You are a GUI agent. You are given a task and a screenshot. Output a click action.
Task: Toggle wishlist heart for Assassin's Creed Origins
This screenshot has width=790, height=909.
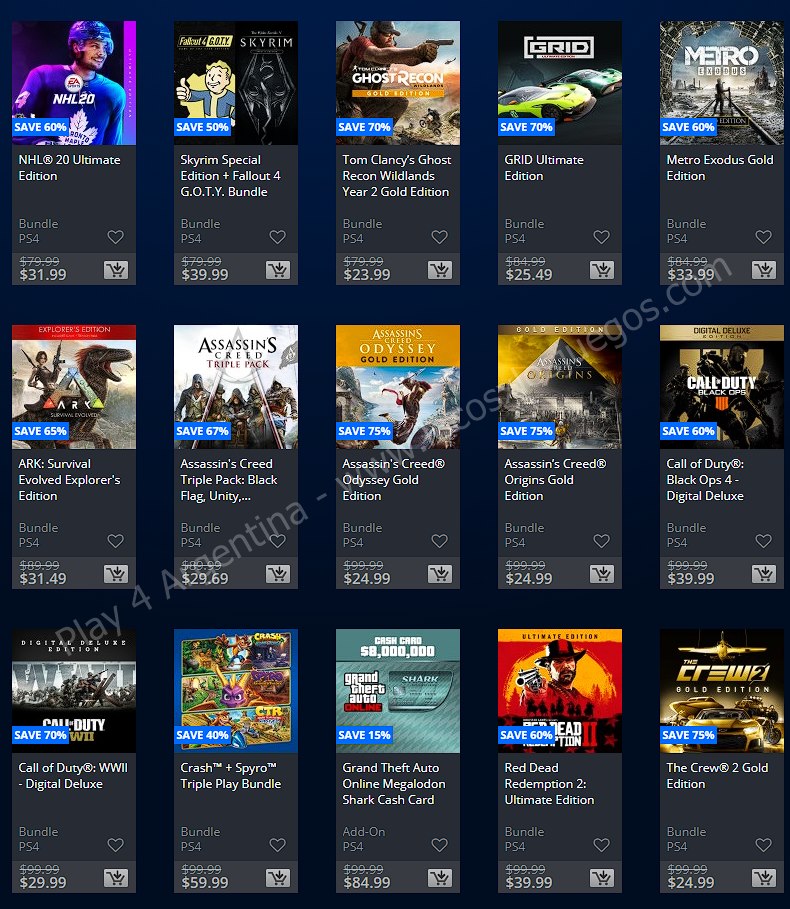point(601,541)
